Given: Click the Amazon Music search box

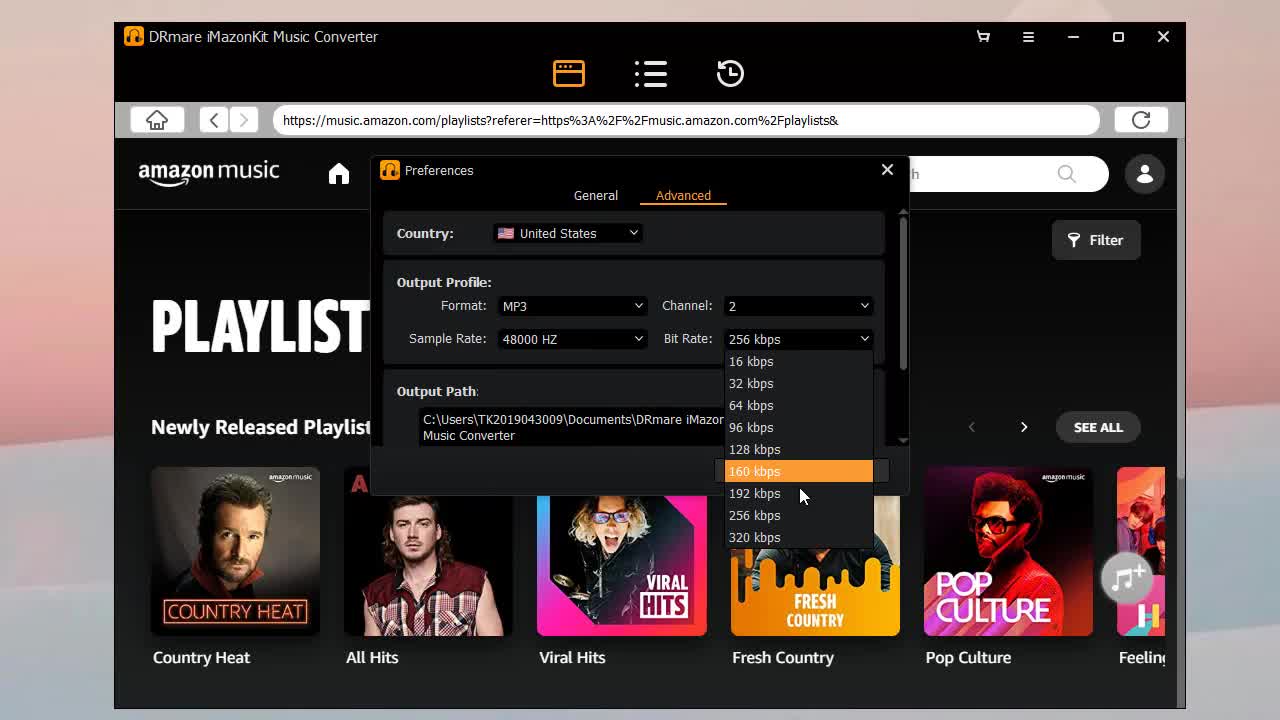Looking at the screenshot, I should click(1007, 174).
